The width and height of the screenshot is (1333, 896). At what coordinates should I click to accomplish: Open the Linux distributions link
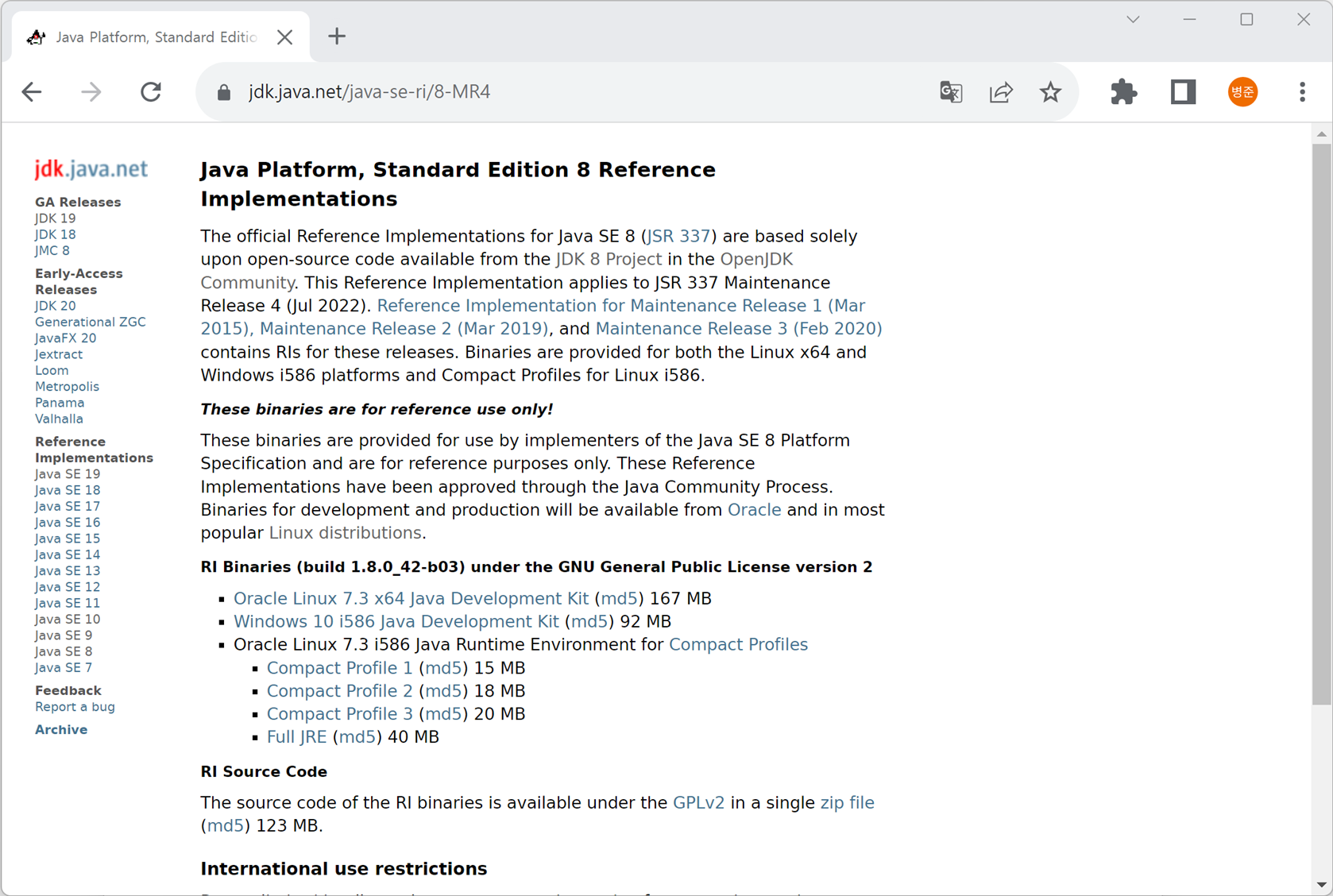[x=346, y=533]
